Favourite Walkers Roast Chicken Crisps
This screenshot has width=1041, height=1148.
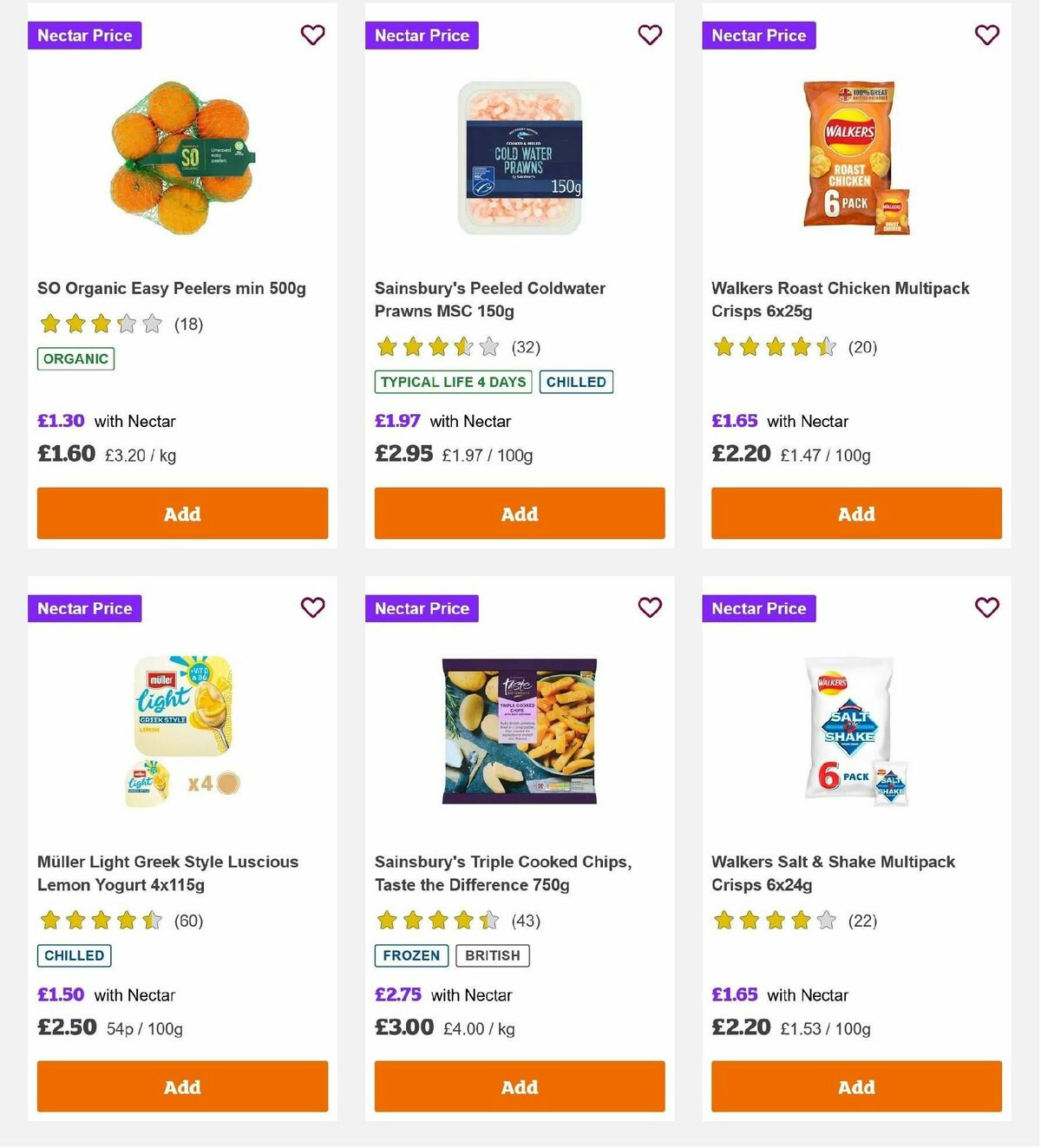coord(986,35)
